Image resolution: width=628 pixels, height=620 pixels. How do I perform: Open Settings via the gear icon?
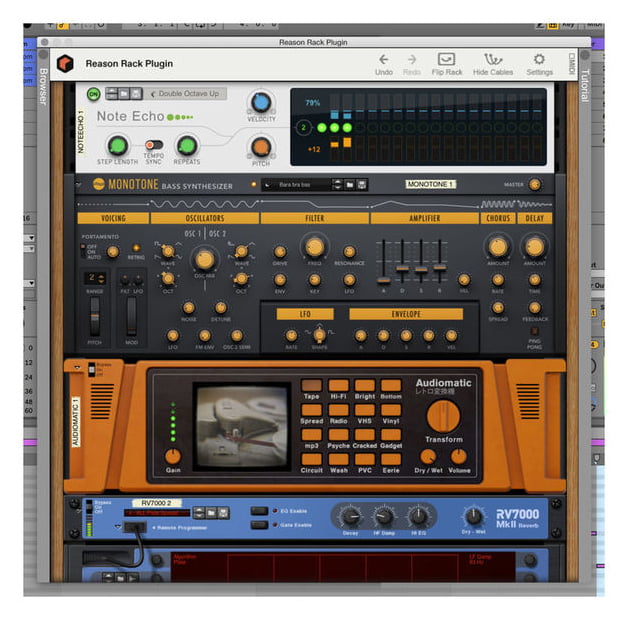539,59
